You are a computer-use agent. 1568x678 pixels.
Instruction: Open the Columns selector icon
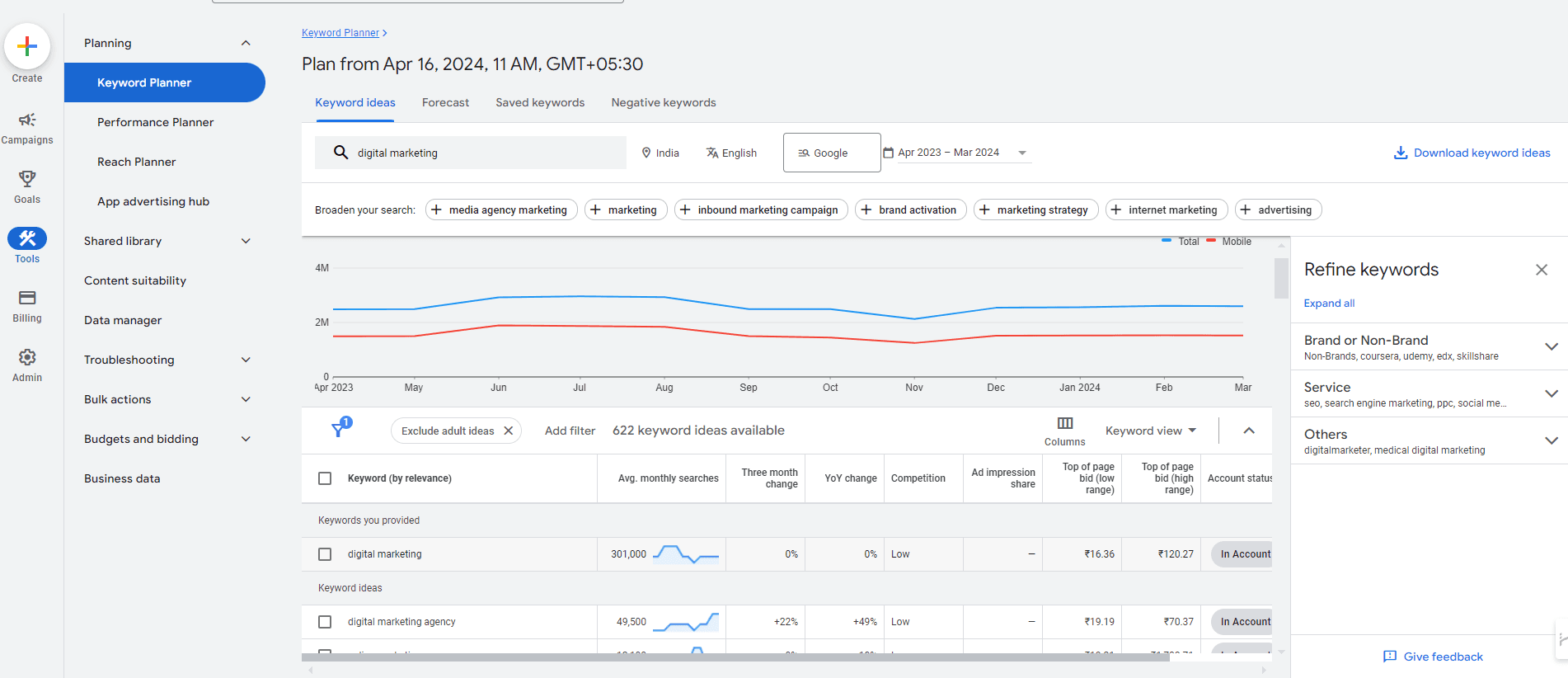coord(1065,423)
